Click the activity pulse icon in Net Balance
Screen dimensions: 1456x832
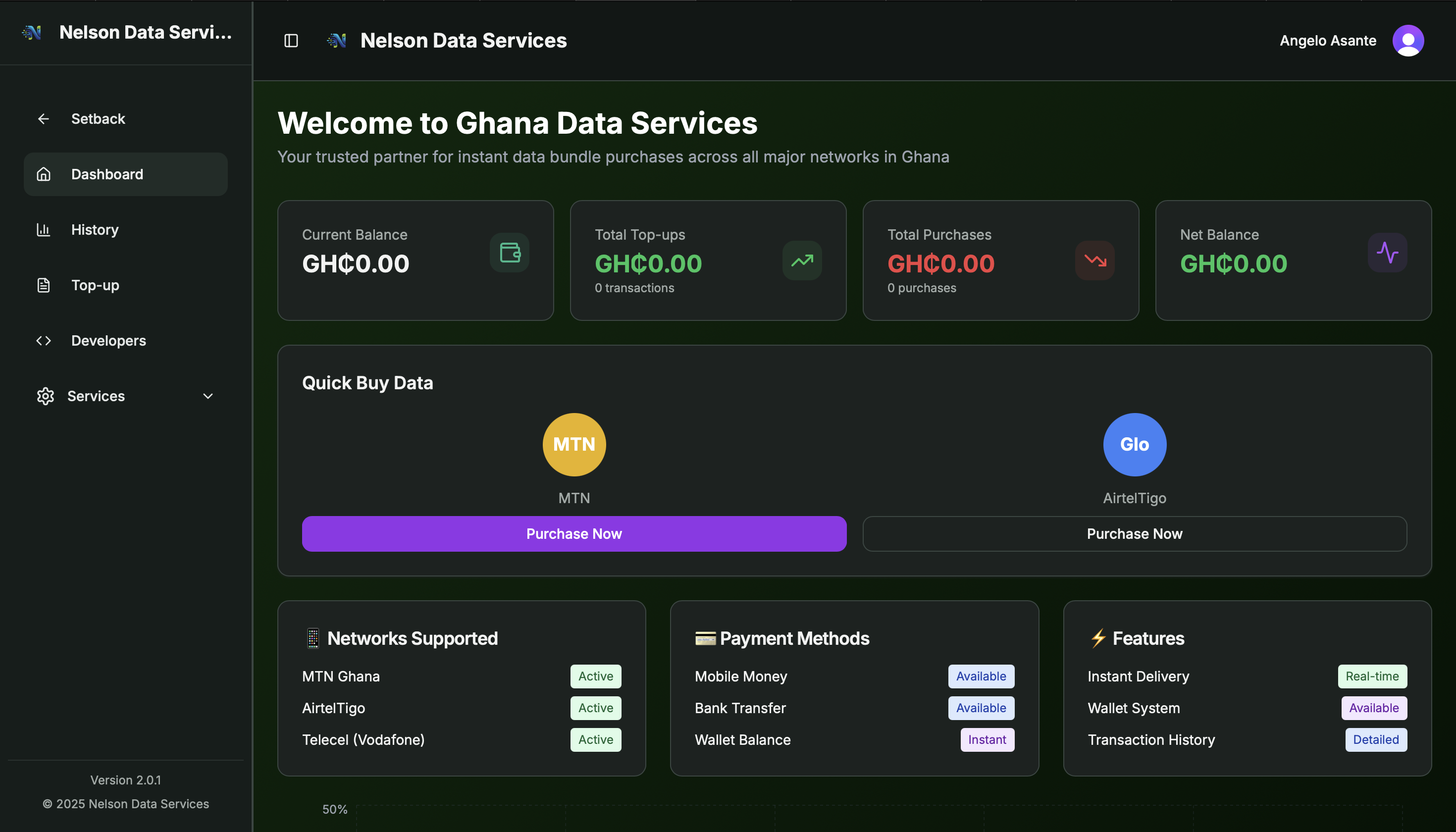coord(1387,253)
